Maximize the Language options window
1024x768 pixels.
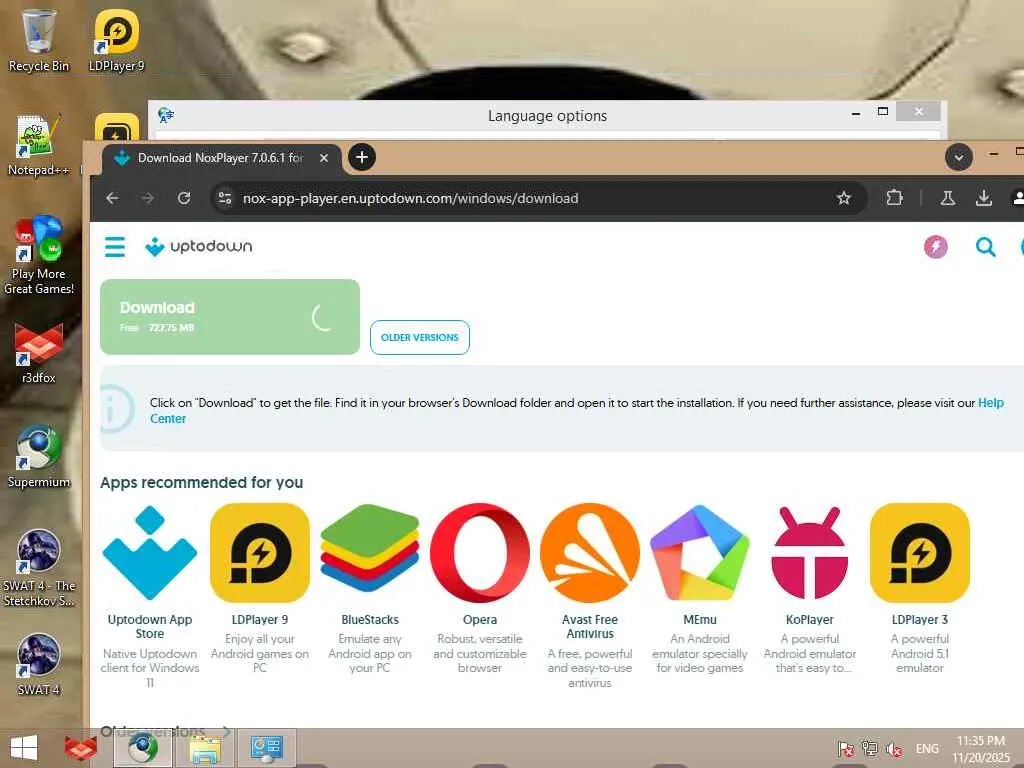[x=883, y=112]
